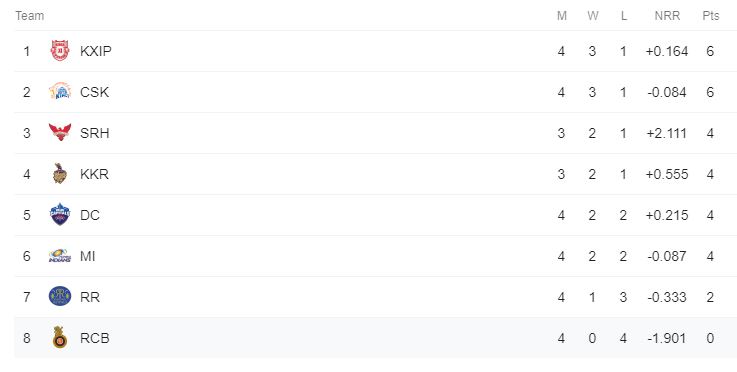Click the CSK team logo
737x372 pixels.
point(60,92)
